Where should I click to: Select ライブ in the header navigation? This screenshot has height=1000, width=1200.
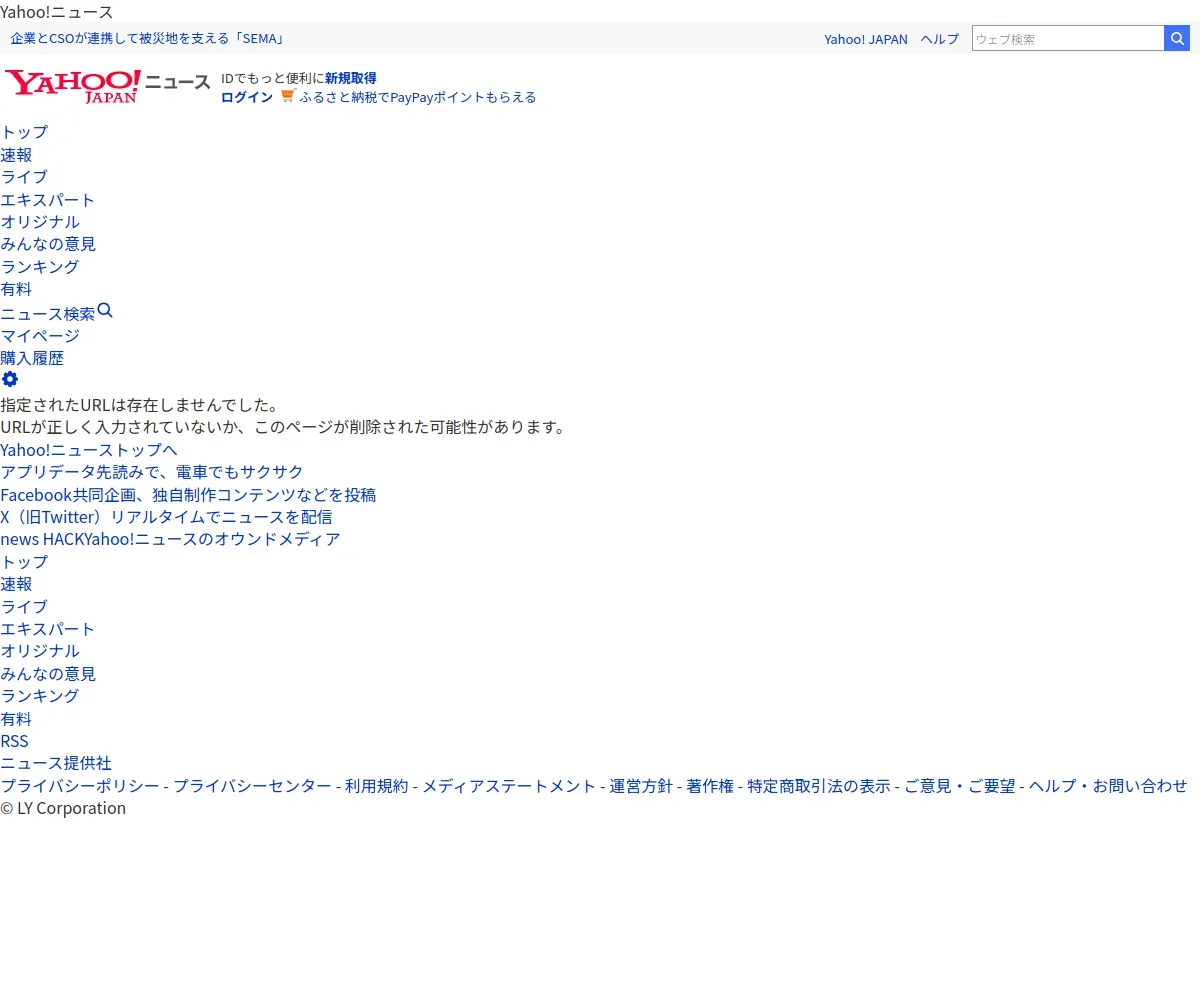(x=24, y=177)
